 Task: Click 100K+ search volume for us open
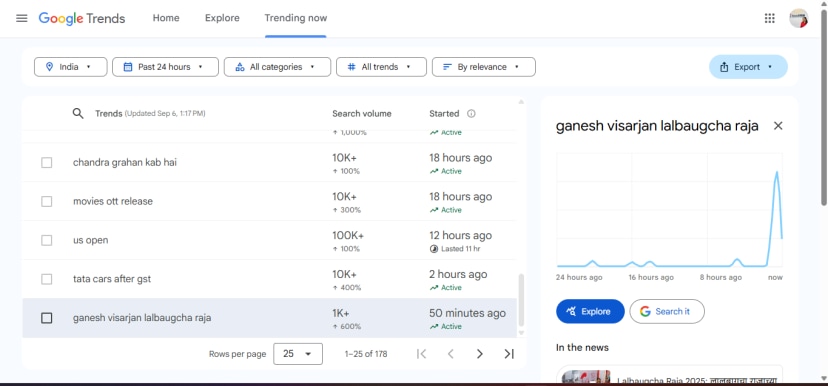[348, 236]
